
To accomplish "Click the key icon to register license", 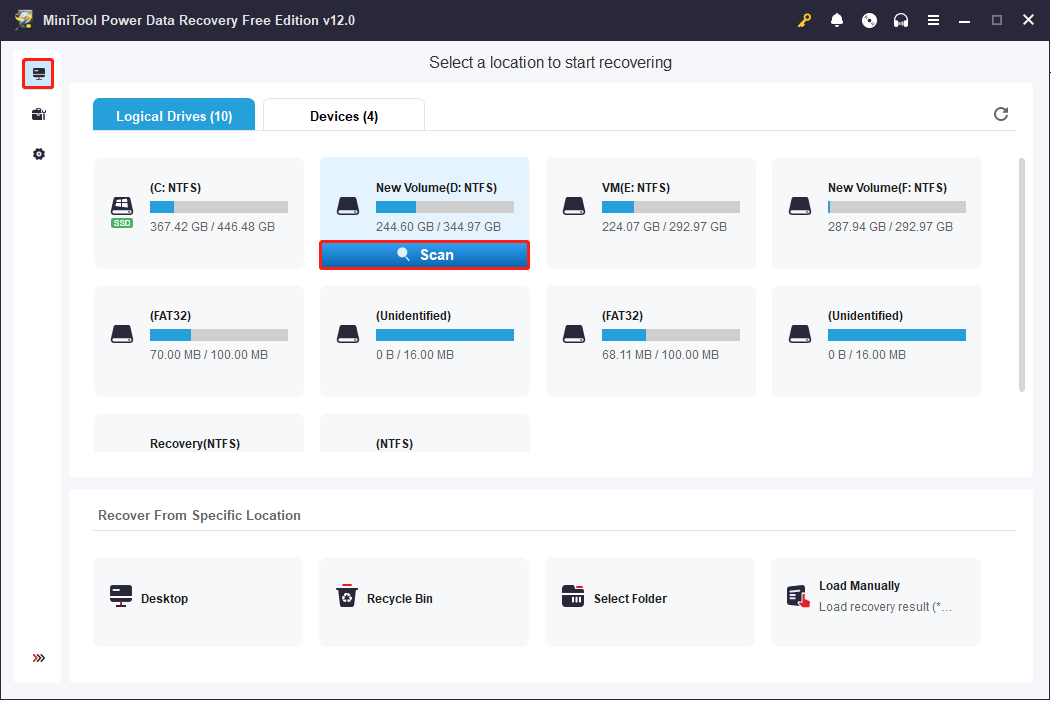I will 804,19.
